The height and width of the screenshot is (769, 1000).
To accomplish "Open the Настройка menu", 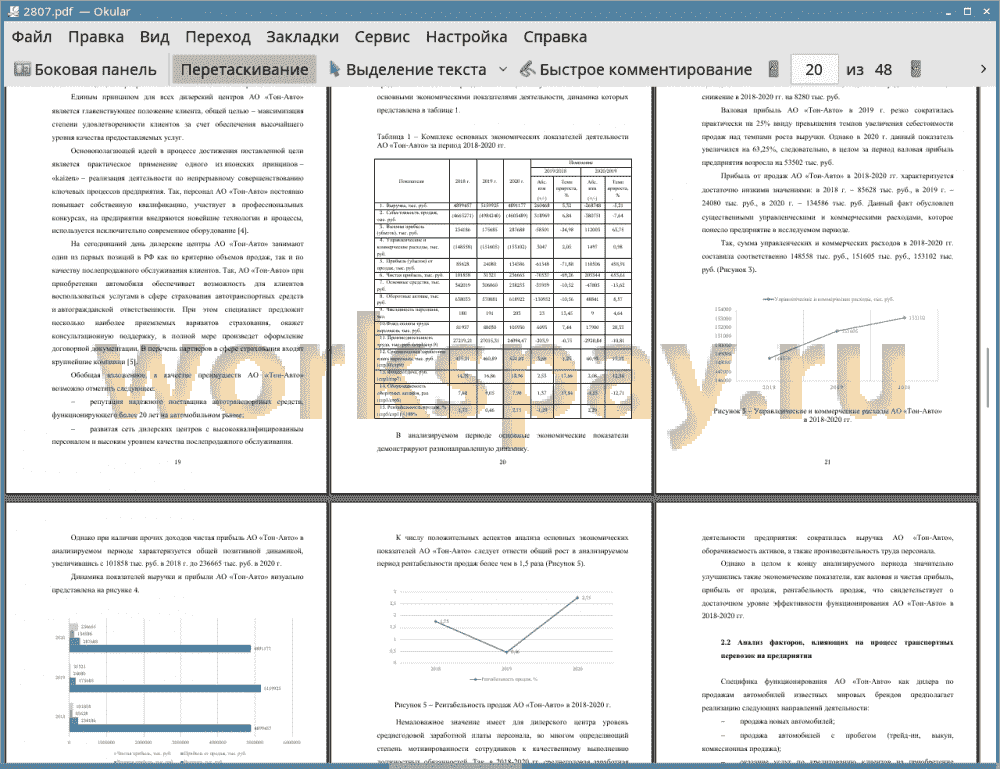I will point(466,37).
